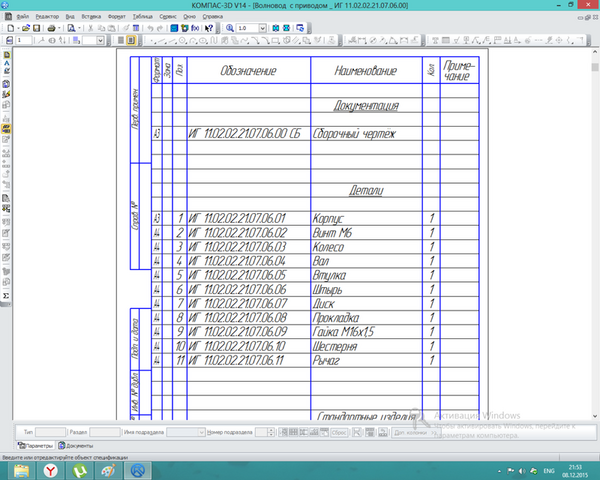
Task: Click the ENG language indicator
Action: coord(549,471)
